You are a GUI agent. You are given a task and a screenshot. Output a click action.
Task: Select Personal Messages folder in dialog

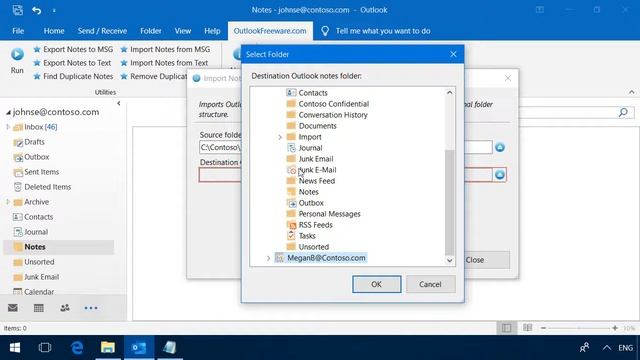point(324,214)
